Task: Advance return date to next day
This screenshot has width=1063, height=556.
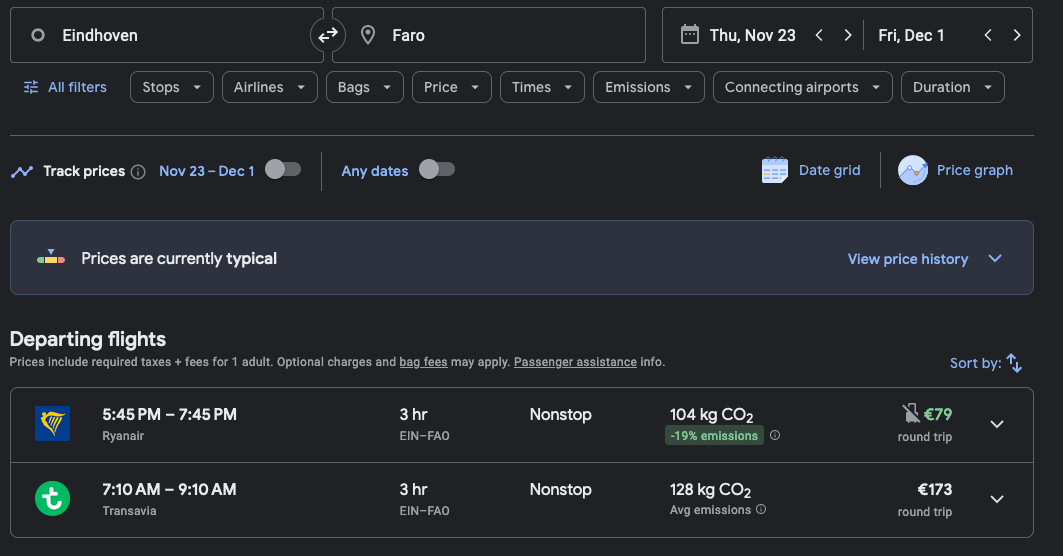Action: click(1016, 36)
